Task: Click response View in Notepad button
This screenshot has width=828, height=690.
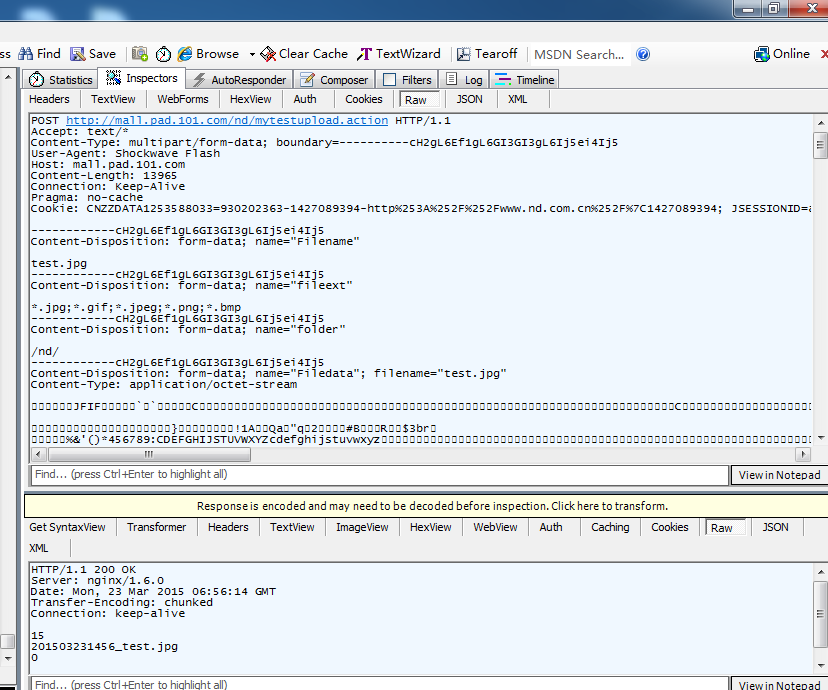Action: point(779,685)
